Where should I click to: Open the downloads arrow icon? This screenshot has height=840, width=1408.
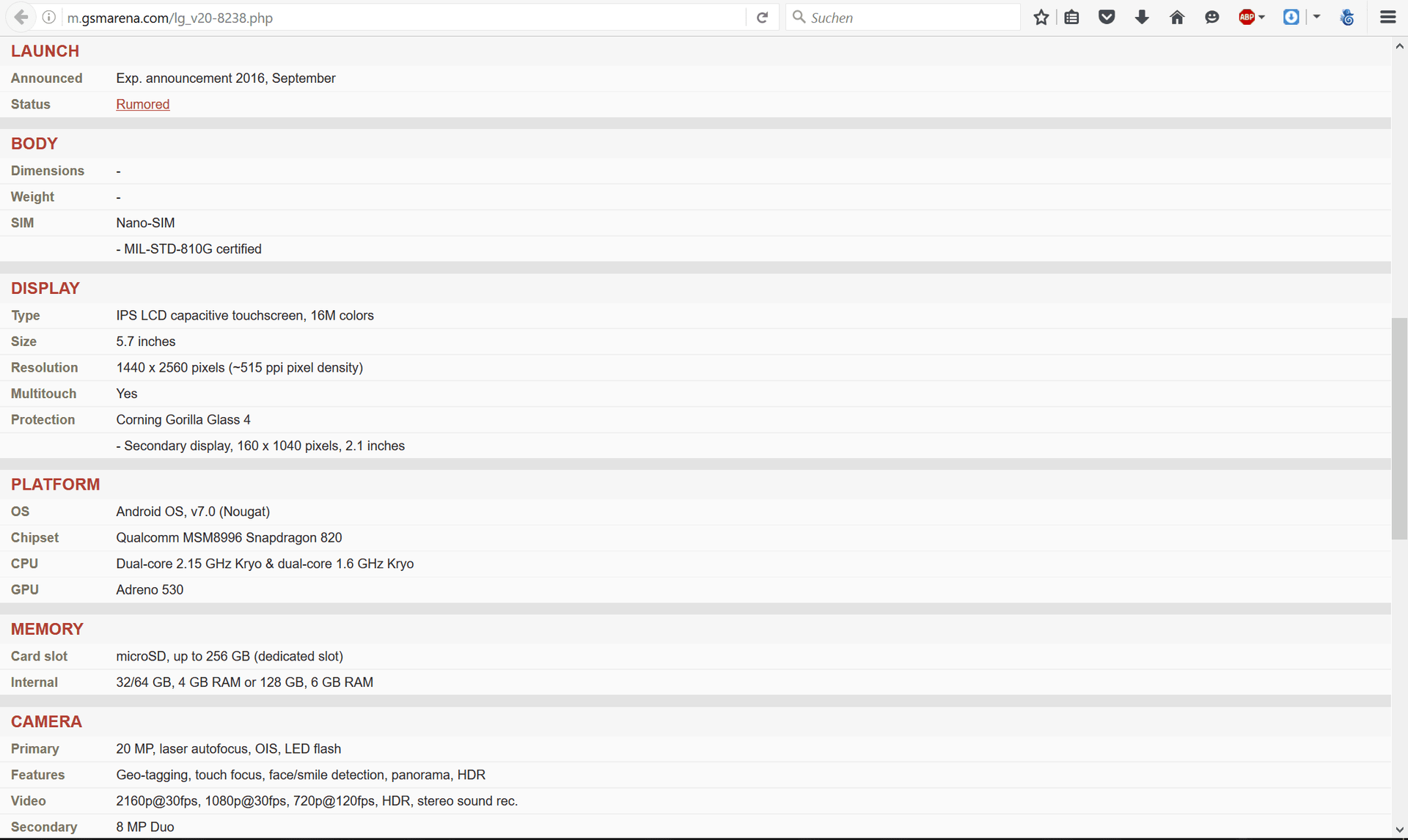pos(1142,17)
